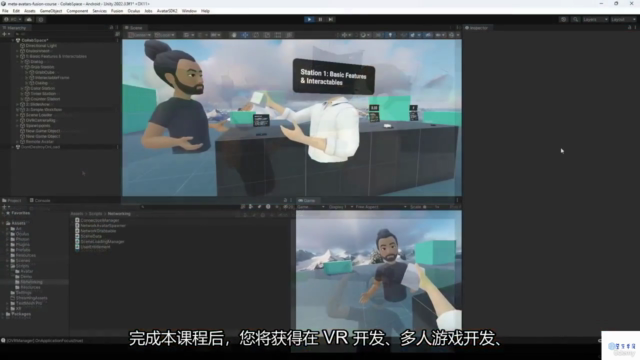Image resolution: width=640 pixels, height=360 pixels.
Task: Open the Center pivot dropdown in Scene
Action: tap(140, 35)
